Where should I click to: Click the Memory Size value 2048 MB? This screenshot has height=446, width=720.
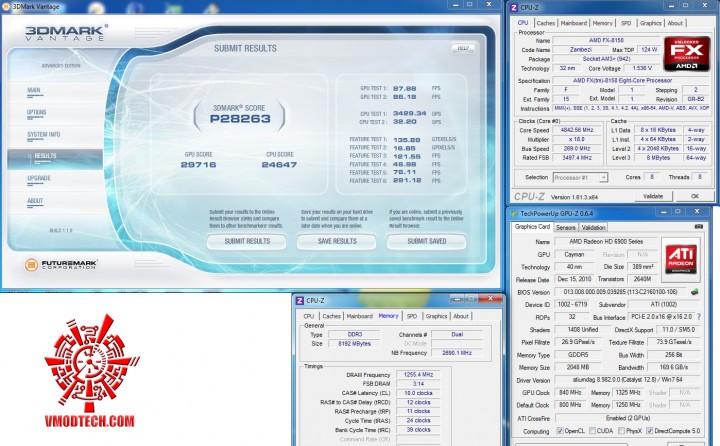[x=578, y=367]
